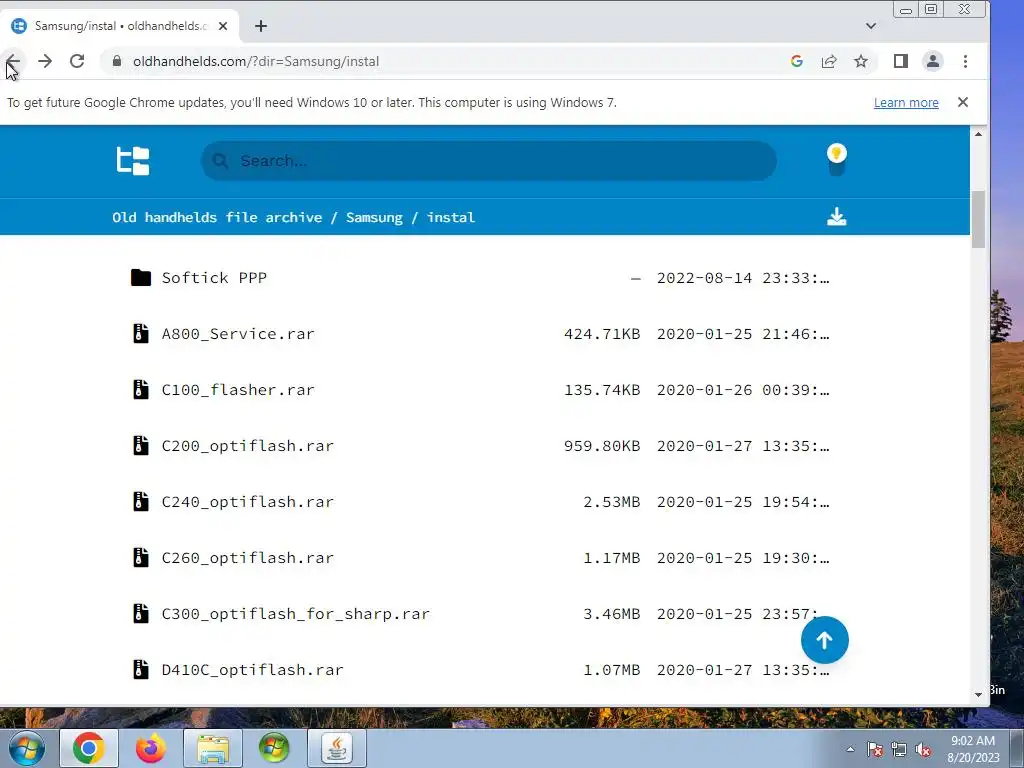Bookmark this page with the star icon
1024x768 pixels.
pos(861,61)
